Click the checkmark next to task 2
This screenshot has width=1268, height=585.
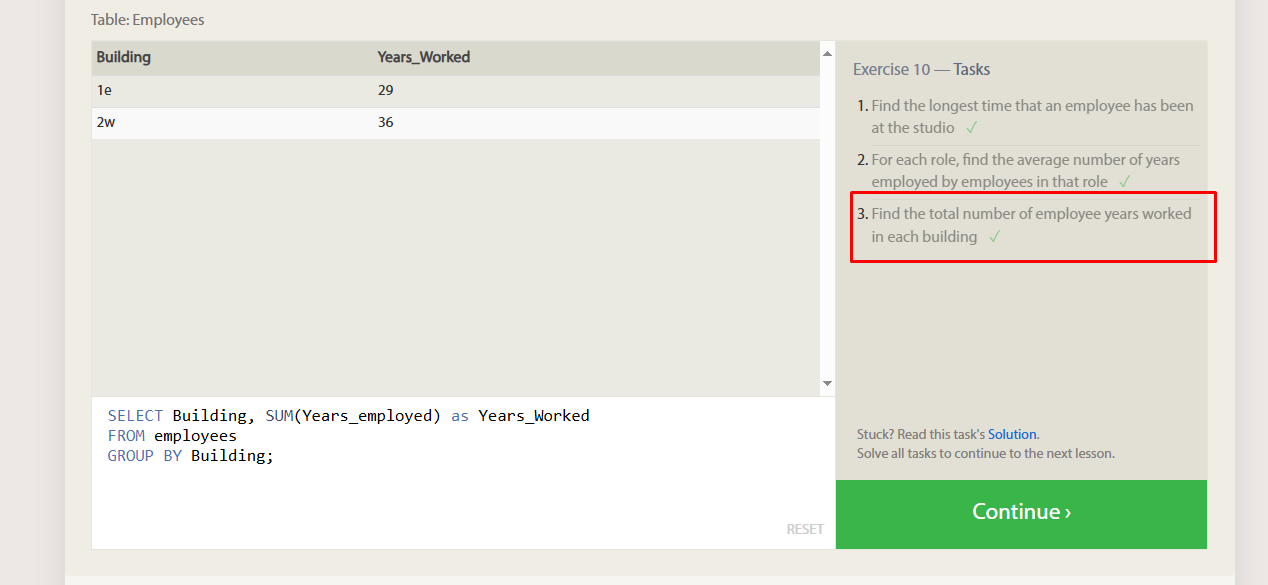[1124, 182]
